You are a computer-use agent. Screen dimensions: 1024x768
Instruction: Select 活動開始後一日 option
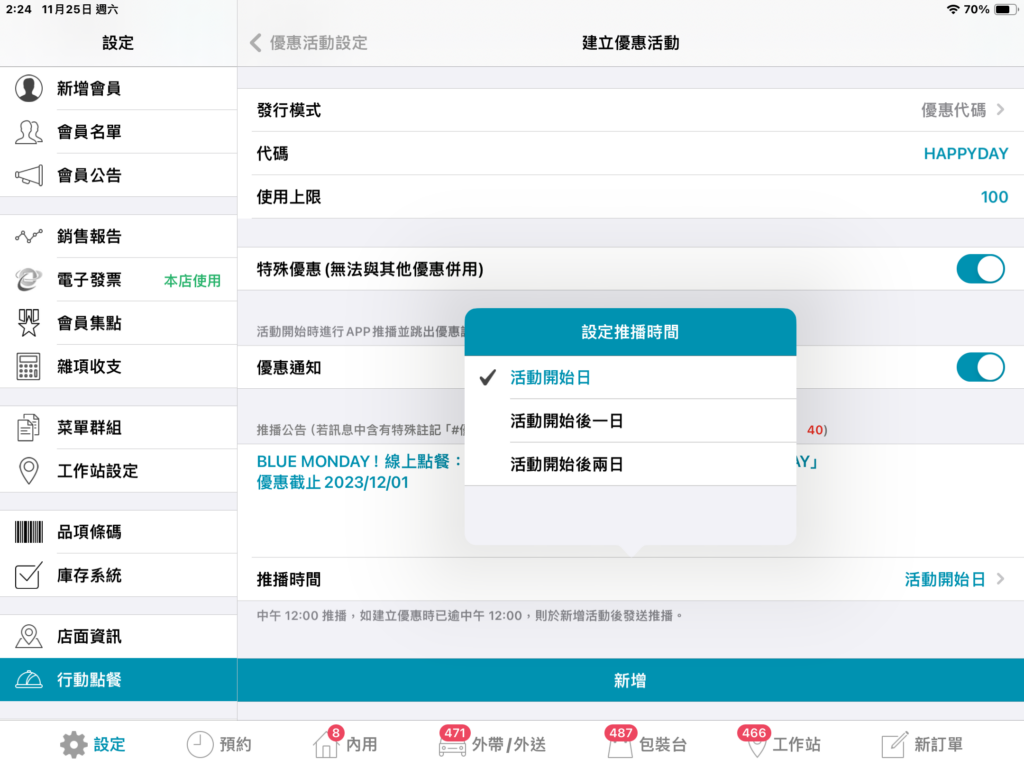(x=630, y=421)
